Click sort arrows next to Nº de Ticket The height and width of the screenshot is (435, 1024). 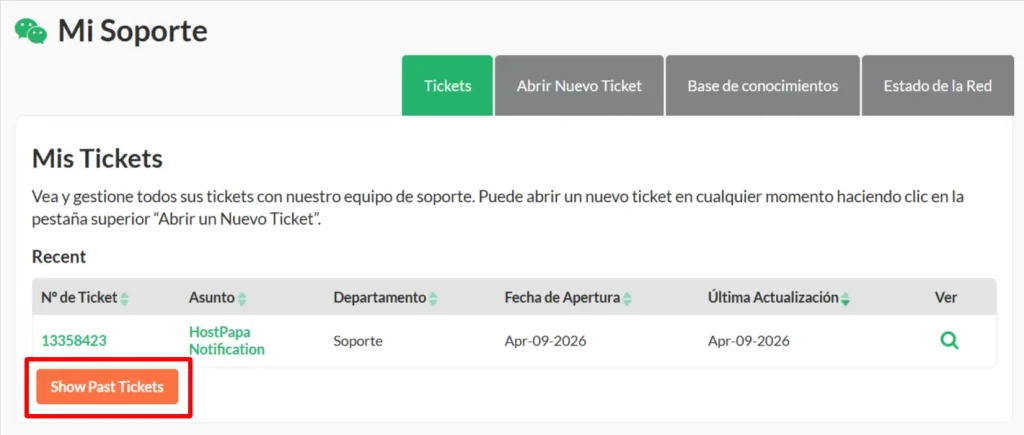pyautogui.click(x=125, y=299)
